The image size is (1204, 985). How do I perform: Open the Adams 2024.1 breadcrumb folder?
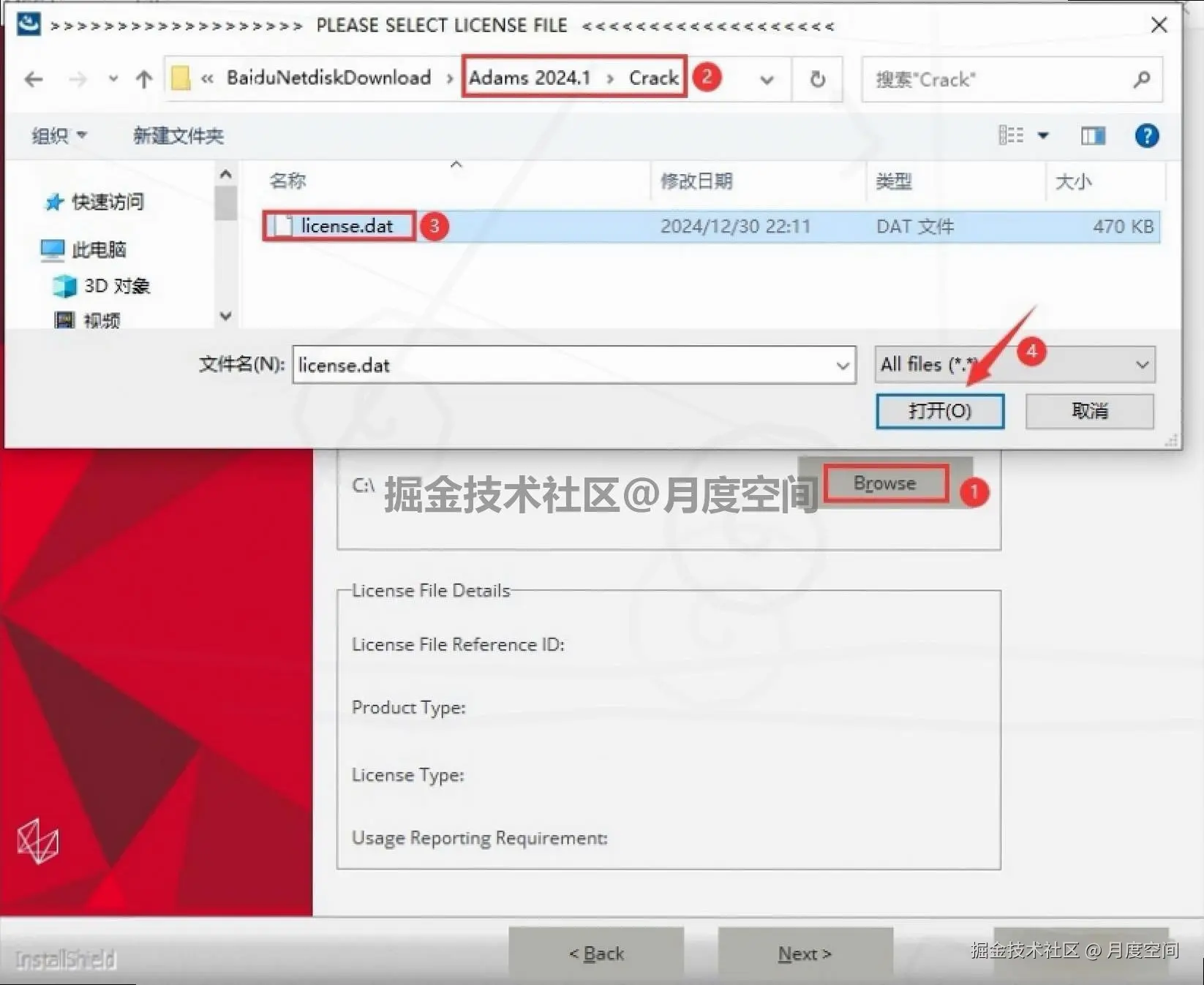529,78
